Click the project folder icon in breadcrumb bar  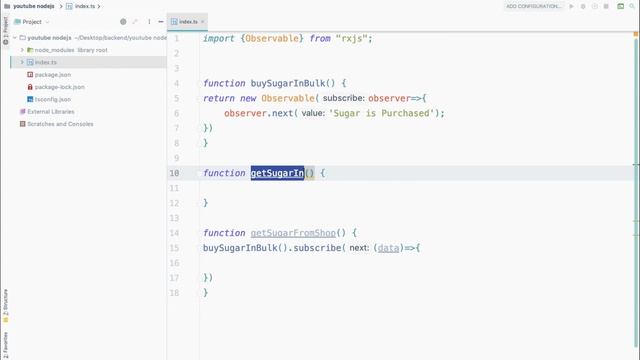(x=7, y=6)
